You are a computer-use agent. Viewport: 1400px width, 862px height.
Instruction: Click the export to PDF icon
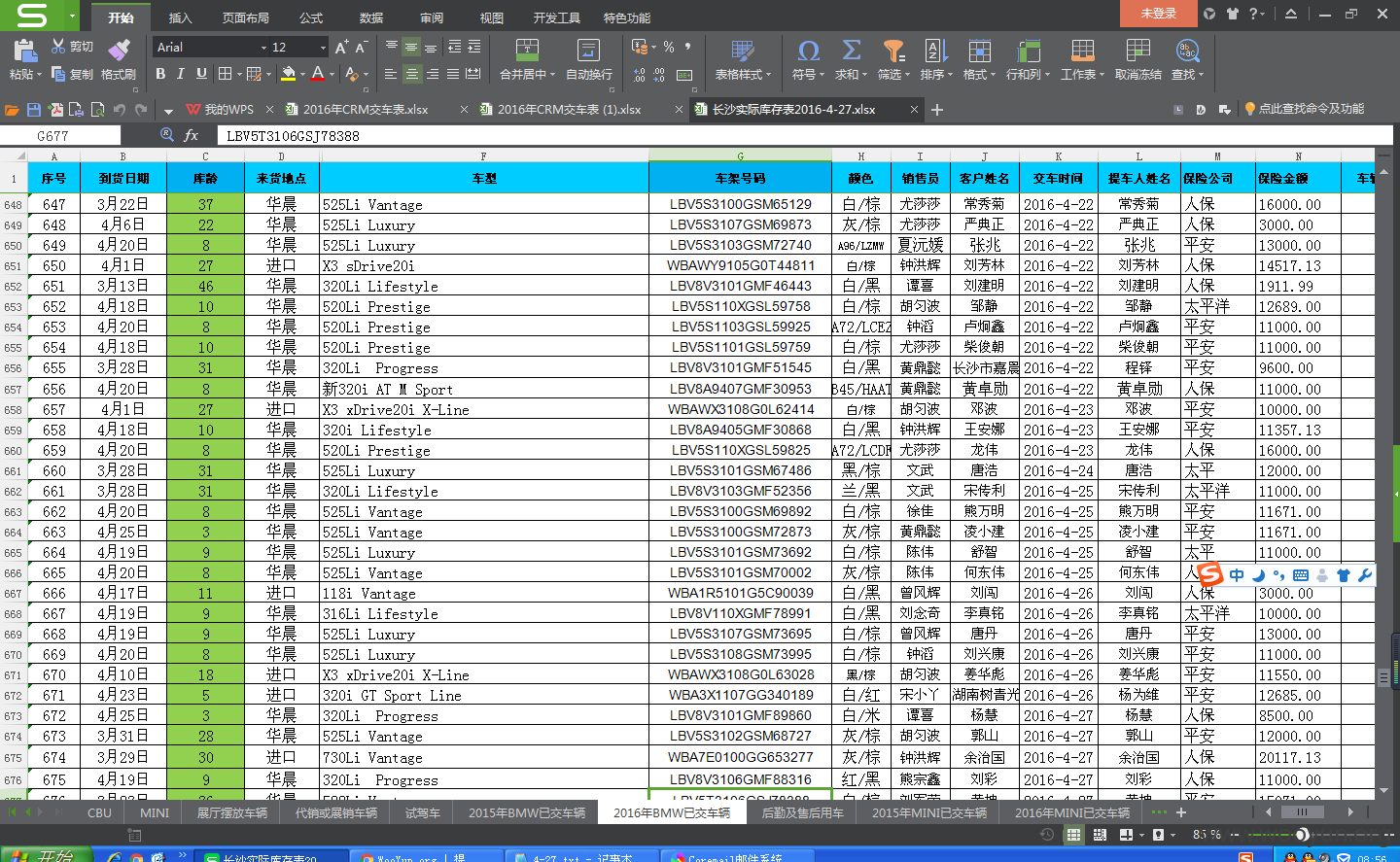pyautogui.click(x=55, y=110)
